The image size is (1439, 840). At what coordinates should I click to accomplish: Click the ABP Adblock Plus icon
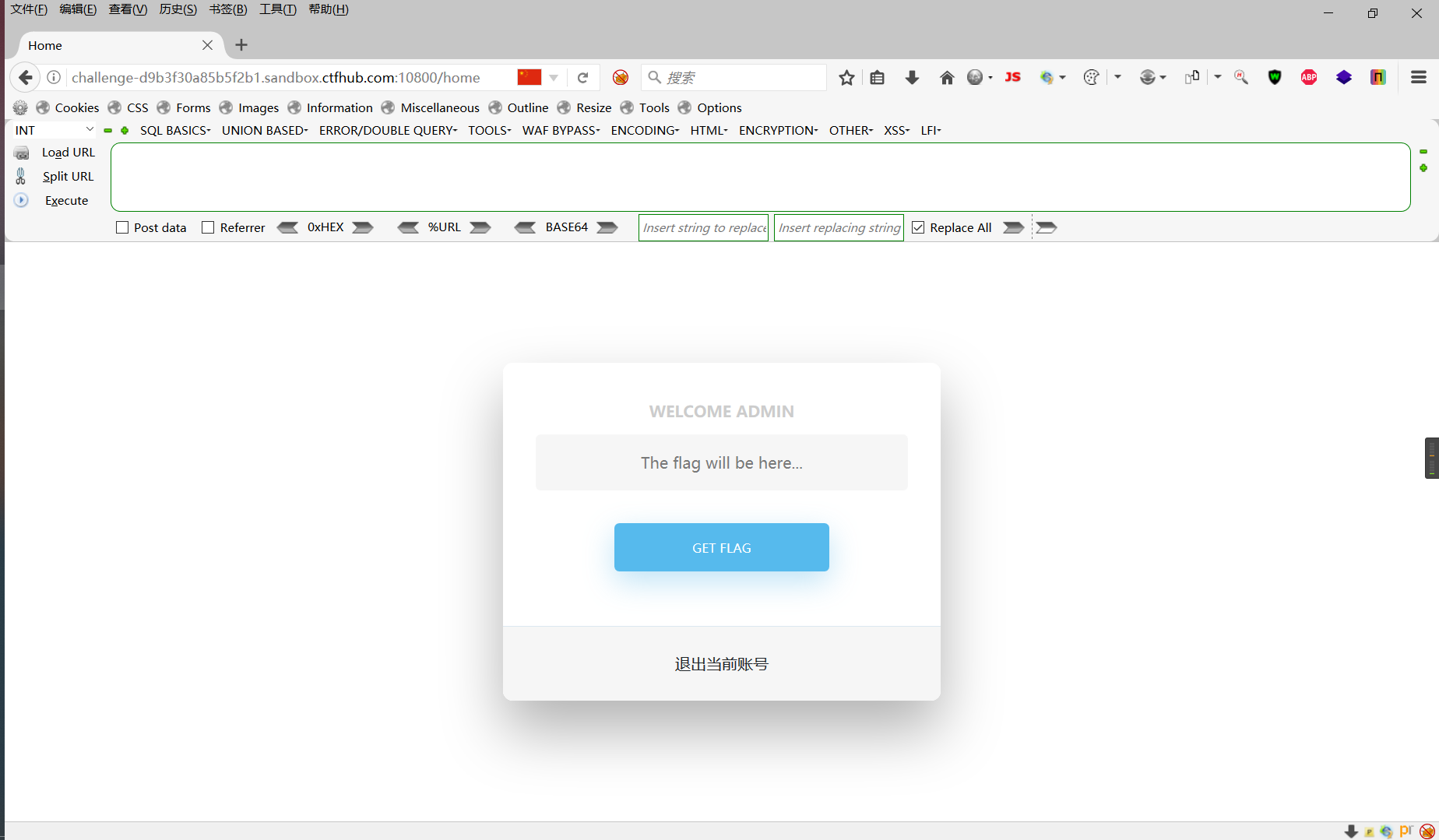(x=1309, y=77)
